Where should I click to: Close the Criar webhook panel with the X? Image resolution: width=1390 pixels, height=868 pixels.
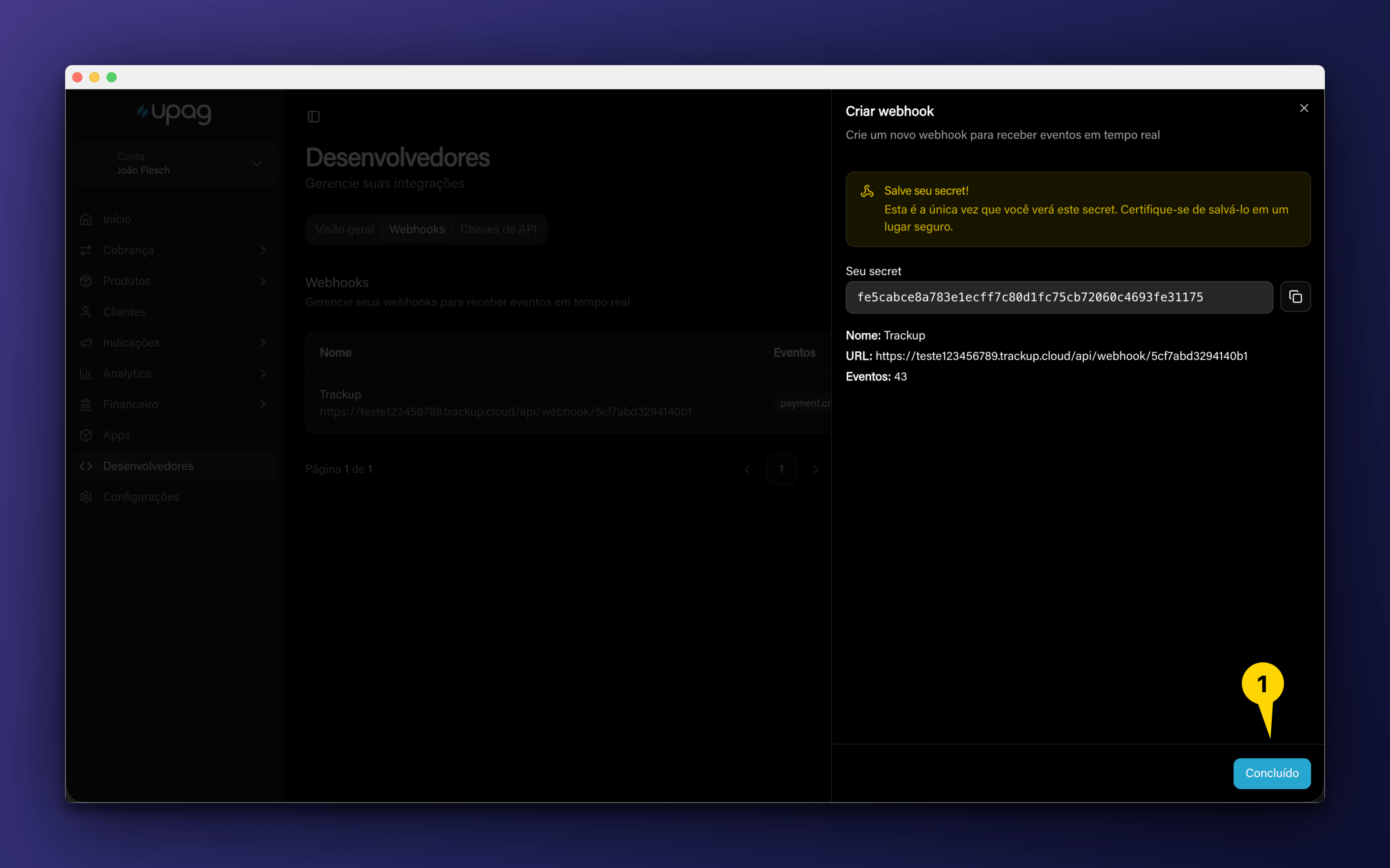(1304, 108)
